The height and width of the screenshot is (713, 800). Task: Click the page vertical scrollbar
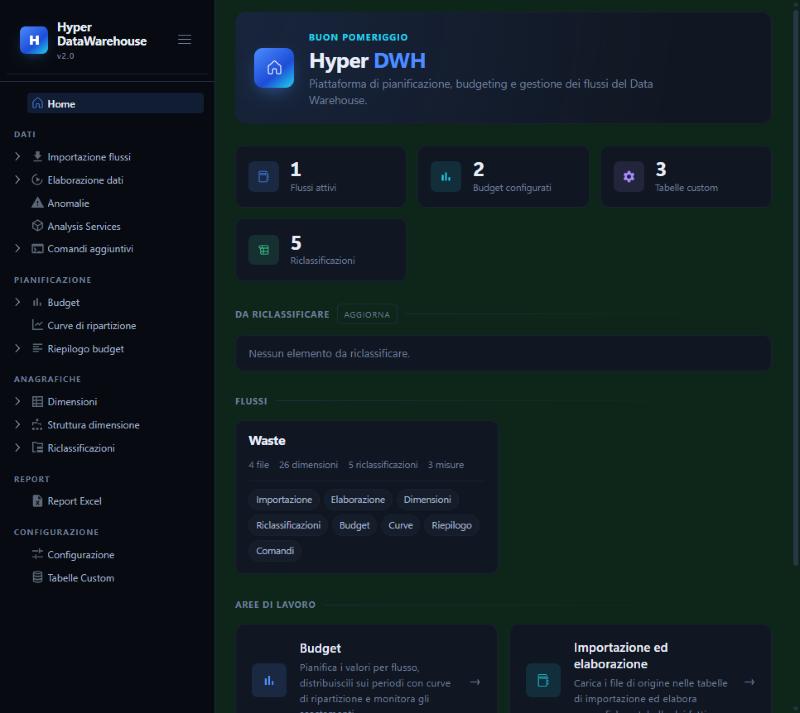click(x=796, y=286)
